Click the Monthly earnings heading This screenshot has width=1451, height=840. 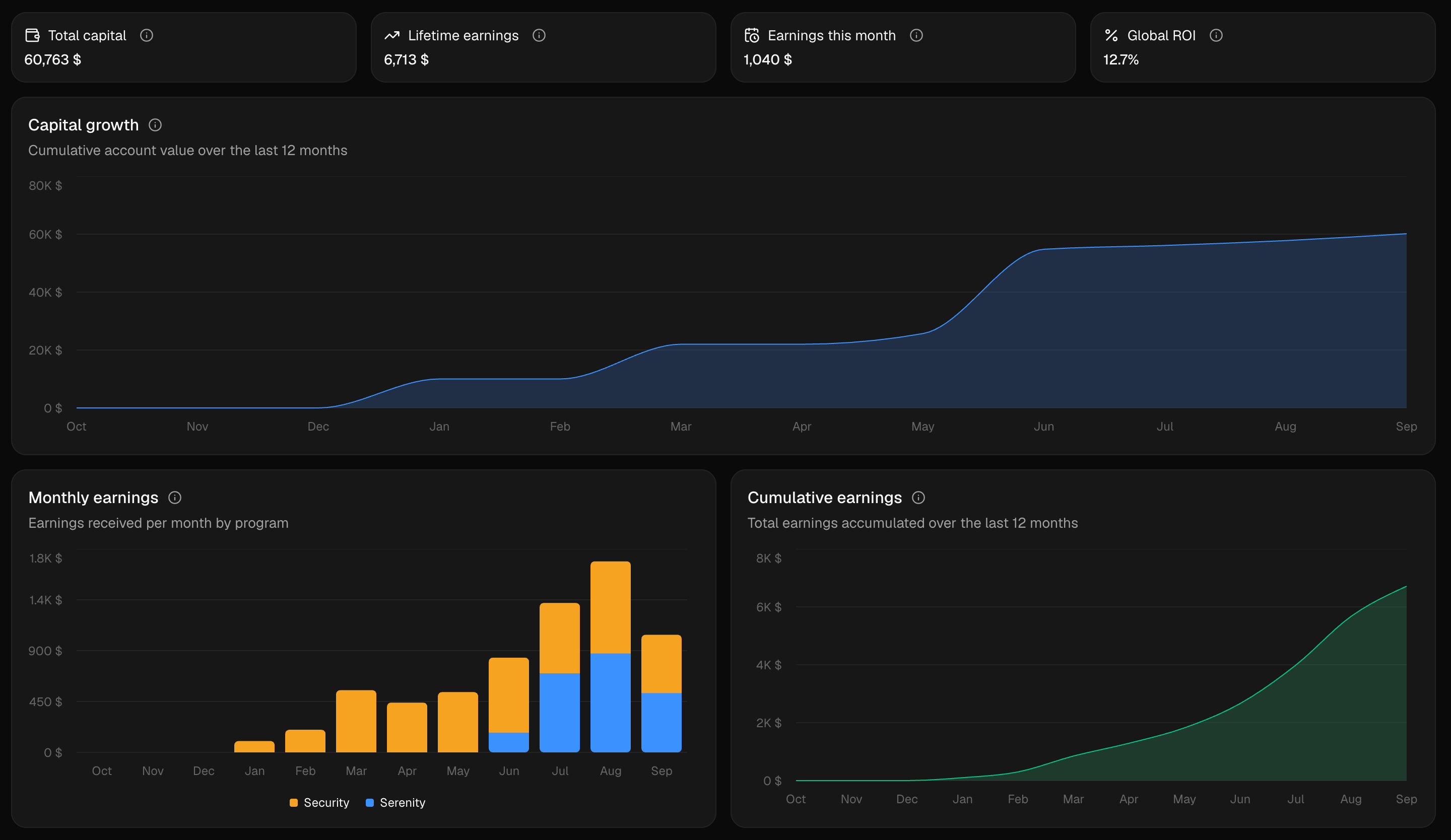tap(93, 498)
